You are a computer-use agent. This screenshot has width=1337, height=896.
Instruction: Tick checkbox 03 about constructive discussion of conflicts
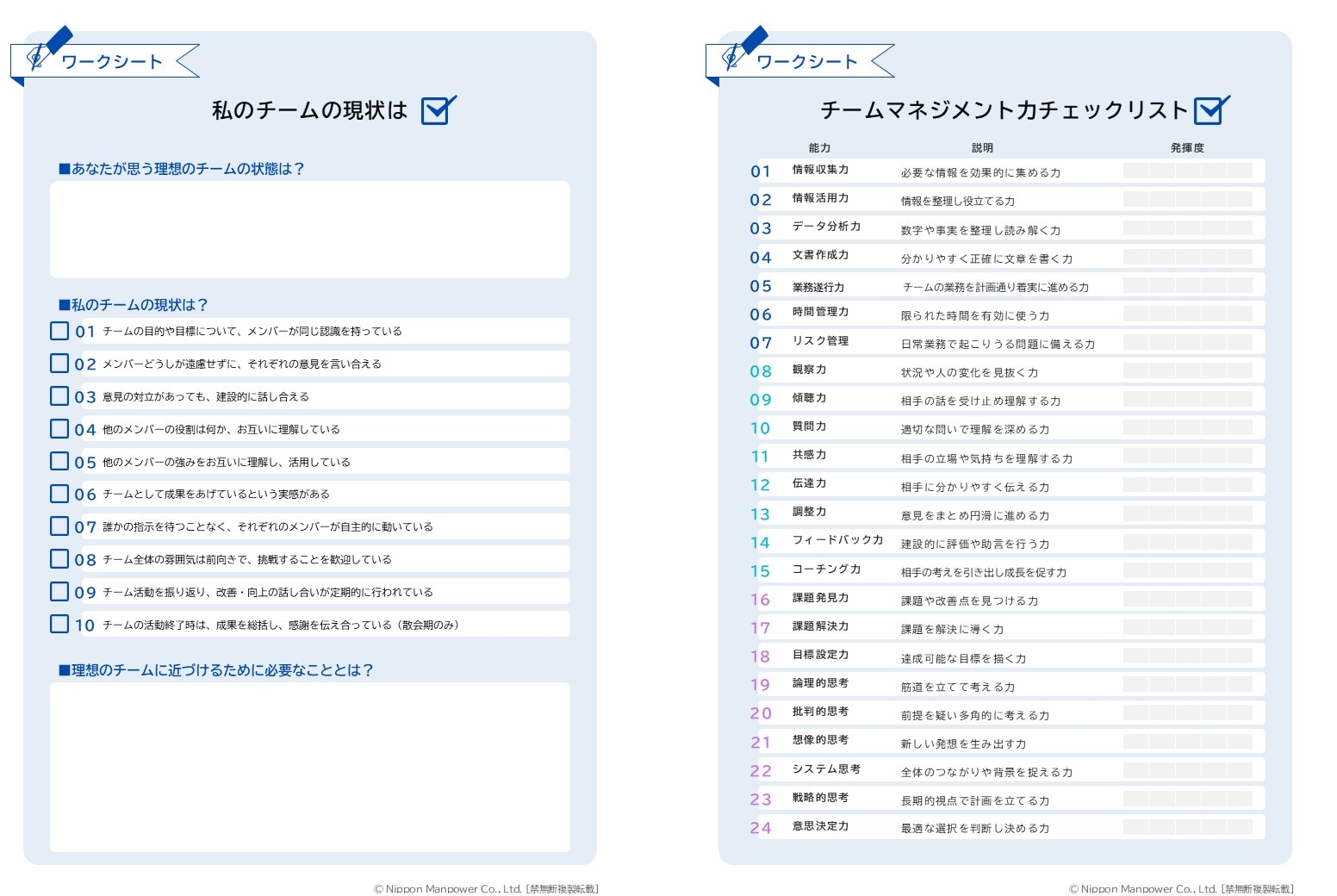pos(59,396)
